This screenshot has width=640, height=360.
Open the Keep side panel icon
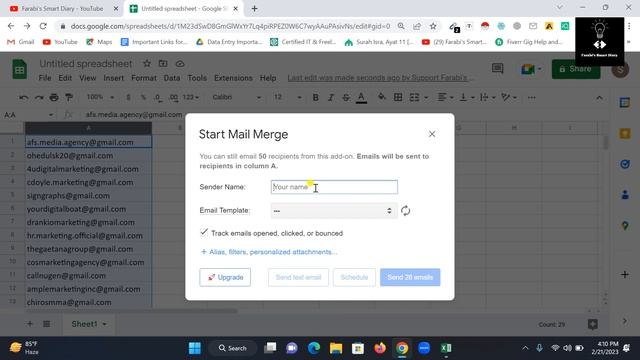point(624,133)
